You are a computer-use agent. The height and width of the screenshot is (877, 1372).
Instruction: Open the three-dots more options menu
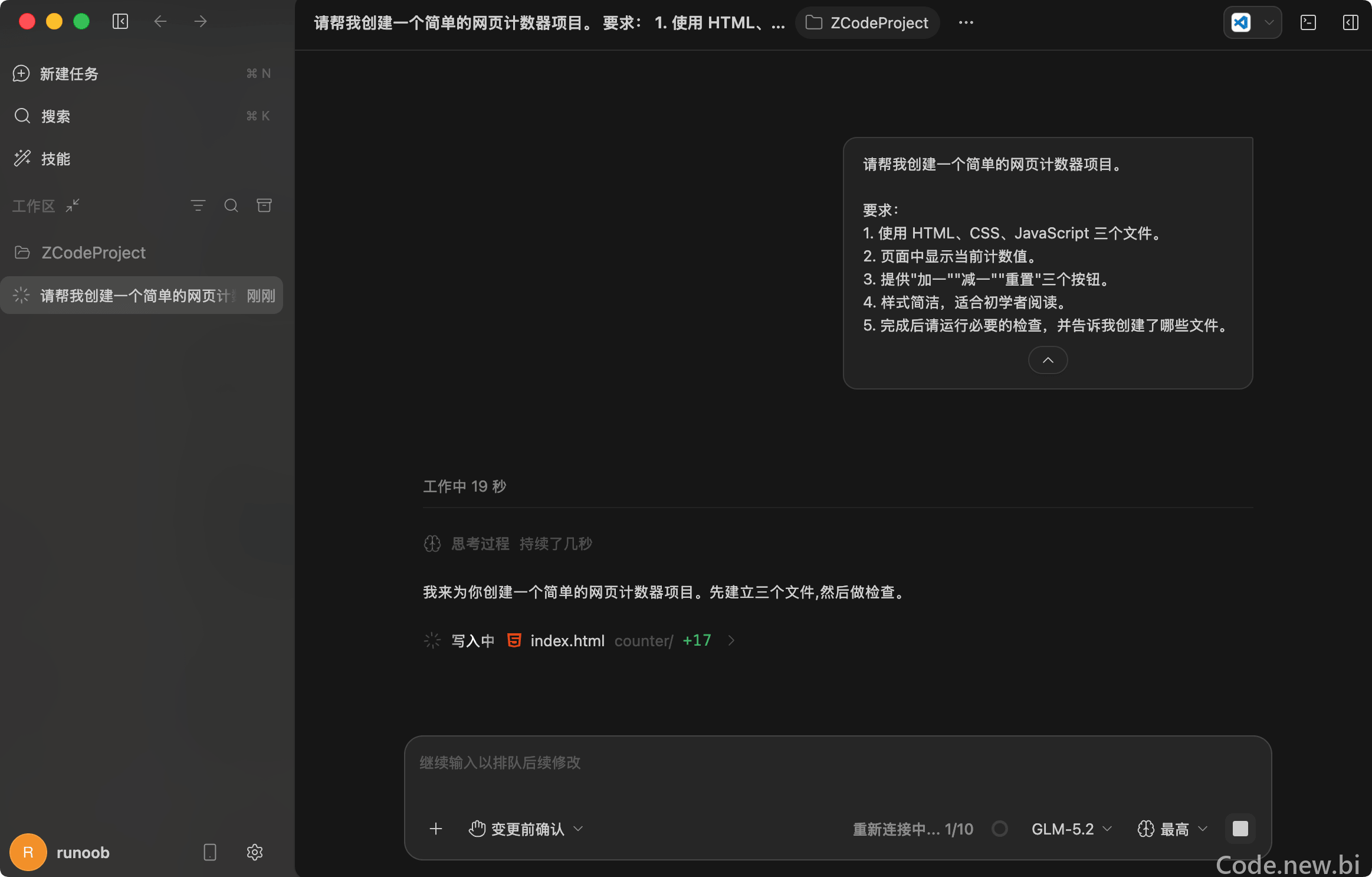click(x=966, y=23)
